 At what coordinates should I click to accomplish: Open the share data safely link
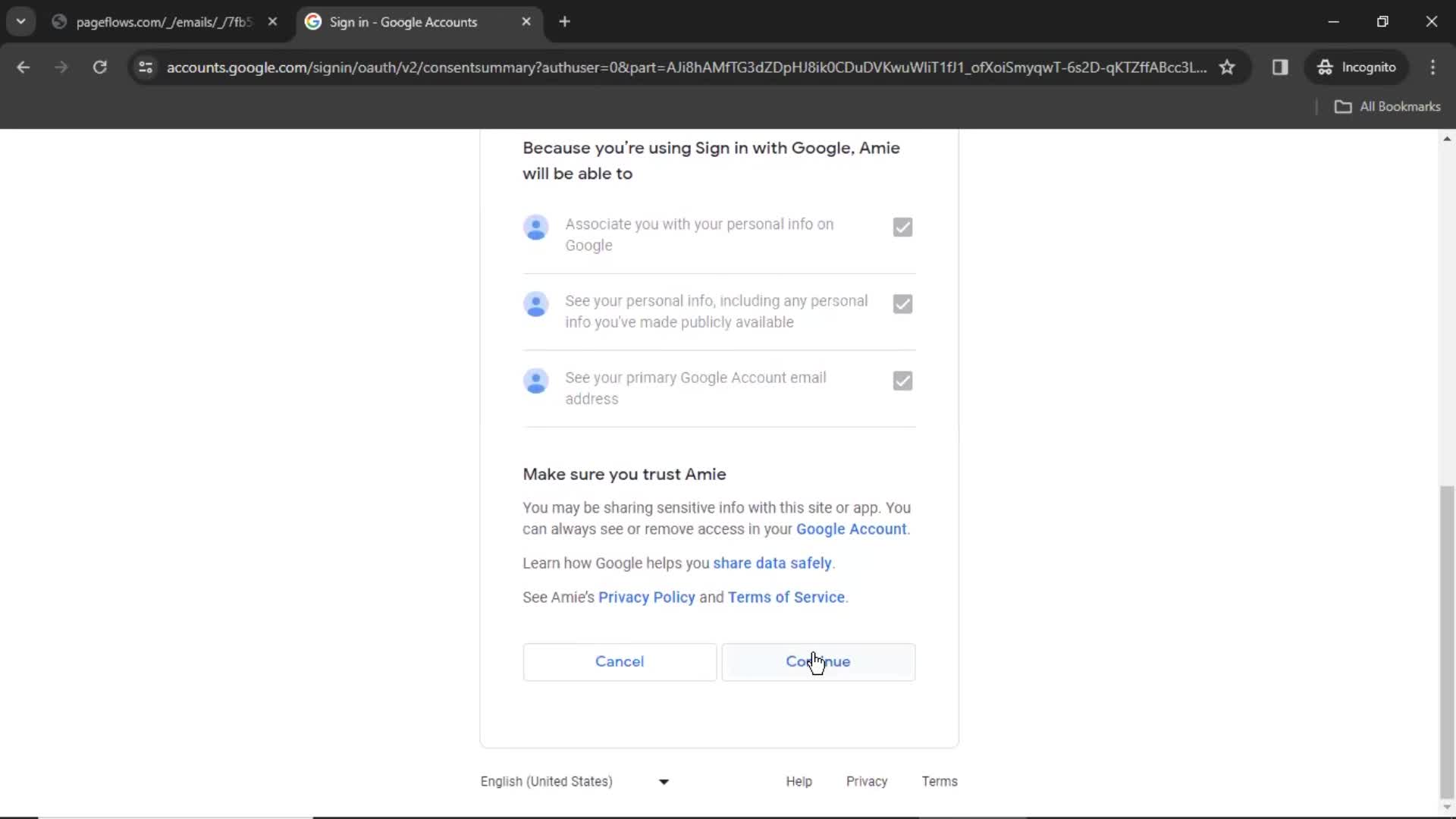[x=772, y=563]
